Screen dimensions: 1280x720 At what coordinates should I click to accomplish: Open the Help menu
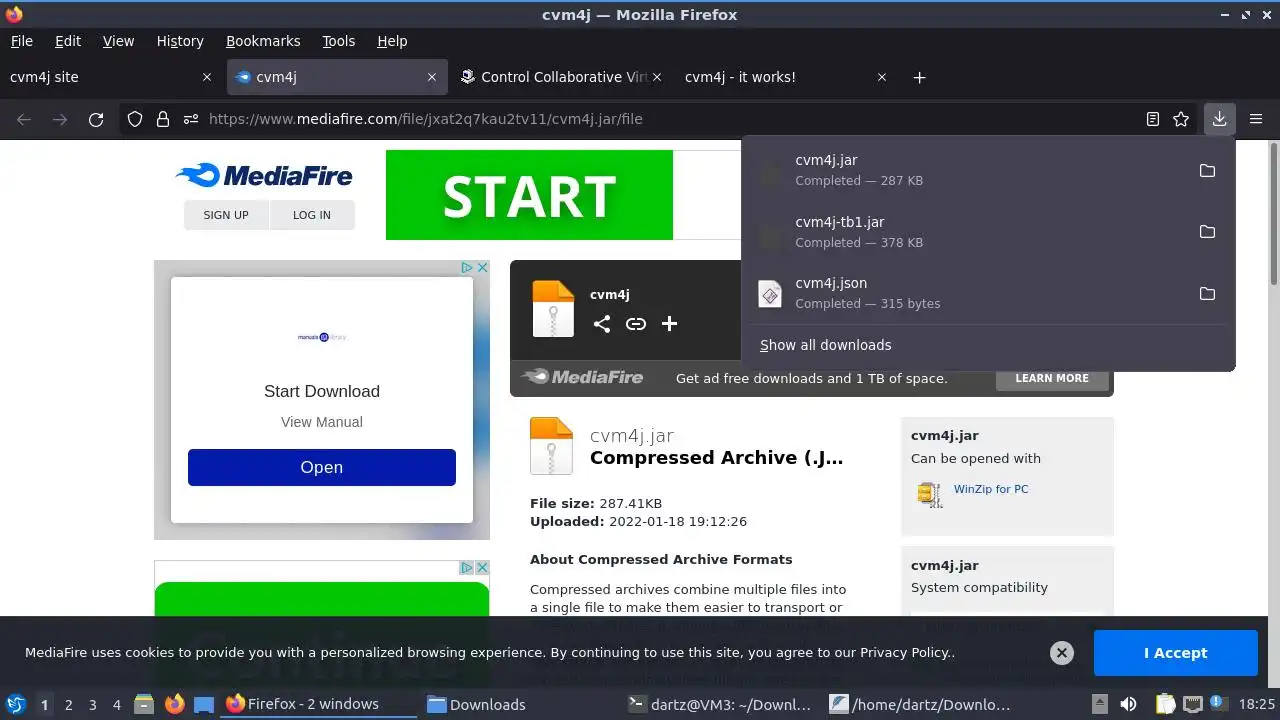(392, 41)
